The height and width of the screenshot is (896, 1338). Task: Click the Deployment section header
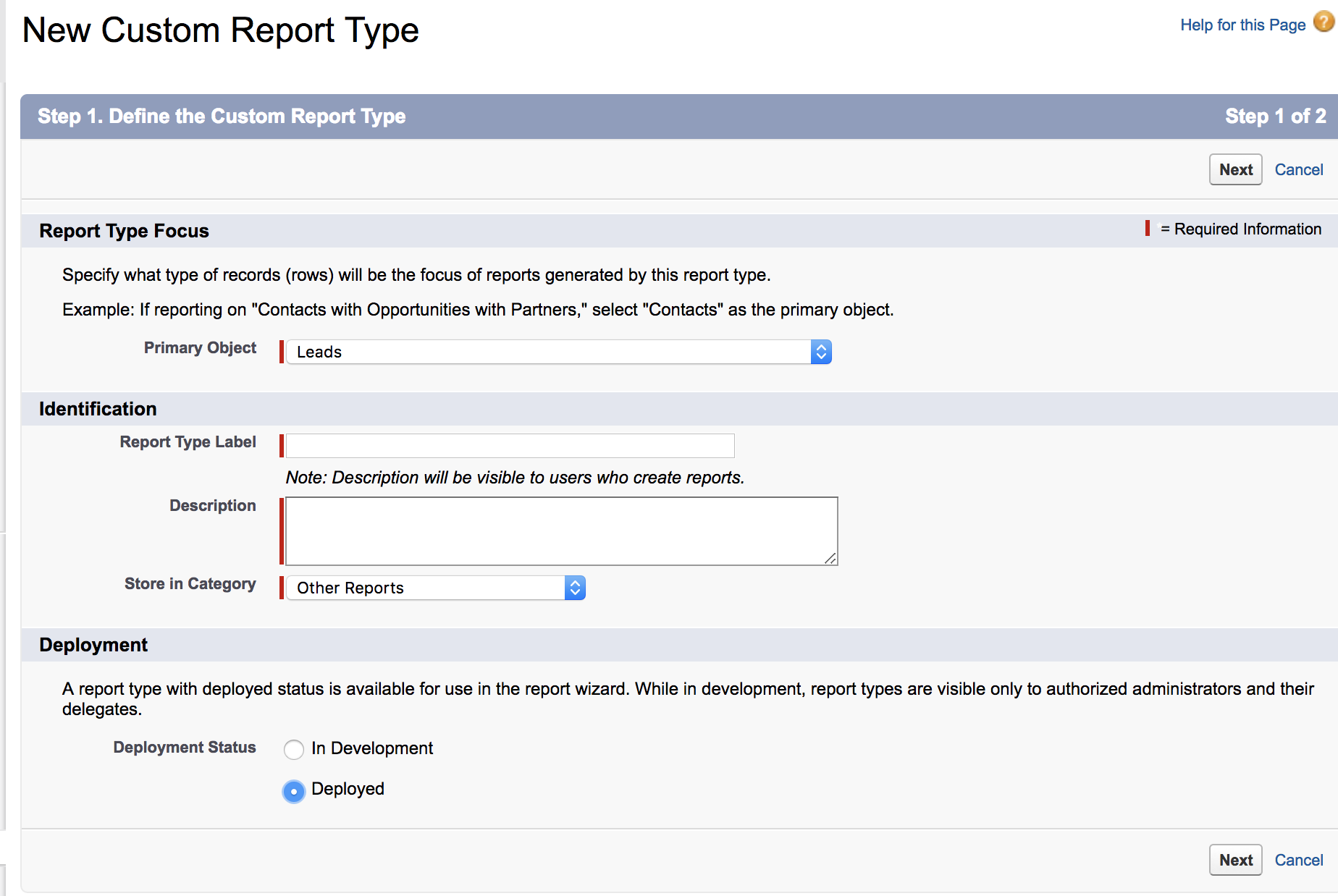(93, 645)
